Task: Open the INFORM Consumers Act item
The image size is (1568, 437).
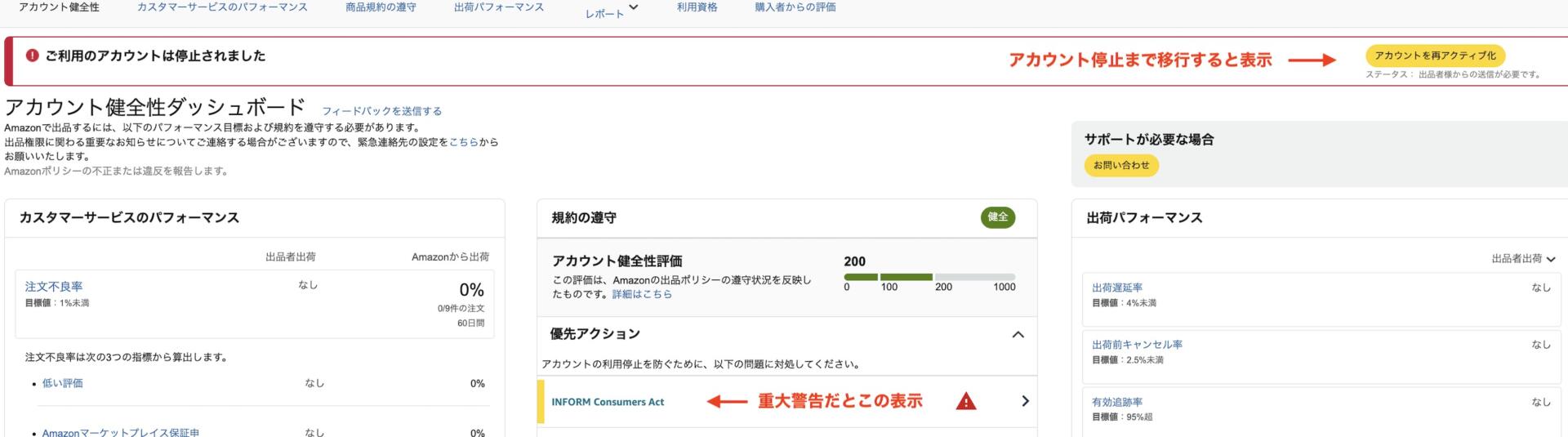Action: point(608,402)
